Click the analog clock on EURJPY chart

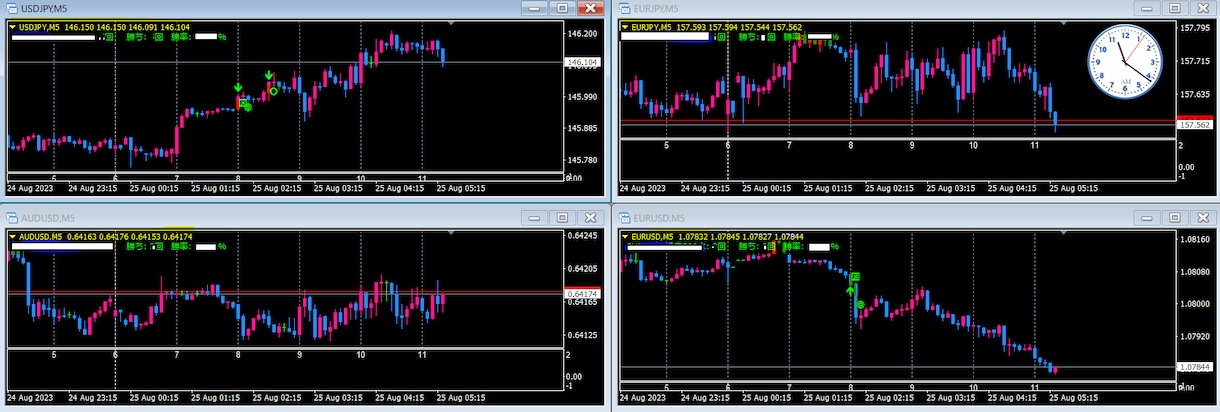(x=1126, y=62)
